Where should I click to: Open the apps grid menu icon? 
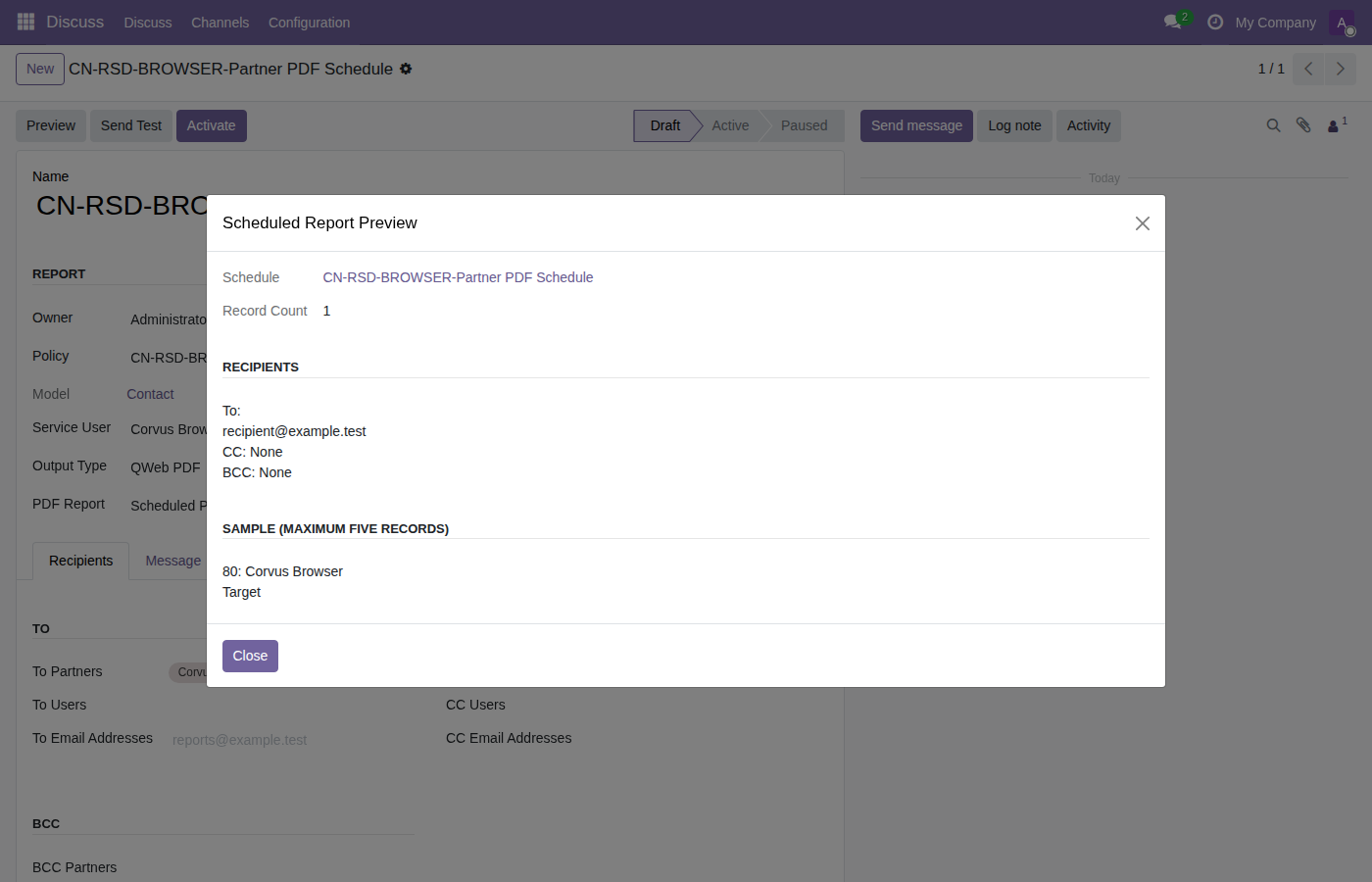tap(26, 22)
